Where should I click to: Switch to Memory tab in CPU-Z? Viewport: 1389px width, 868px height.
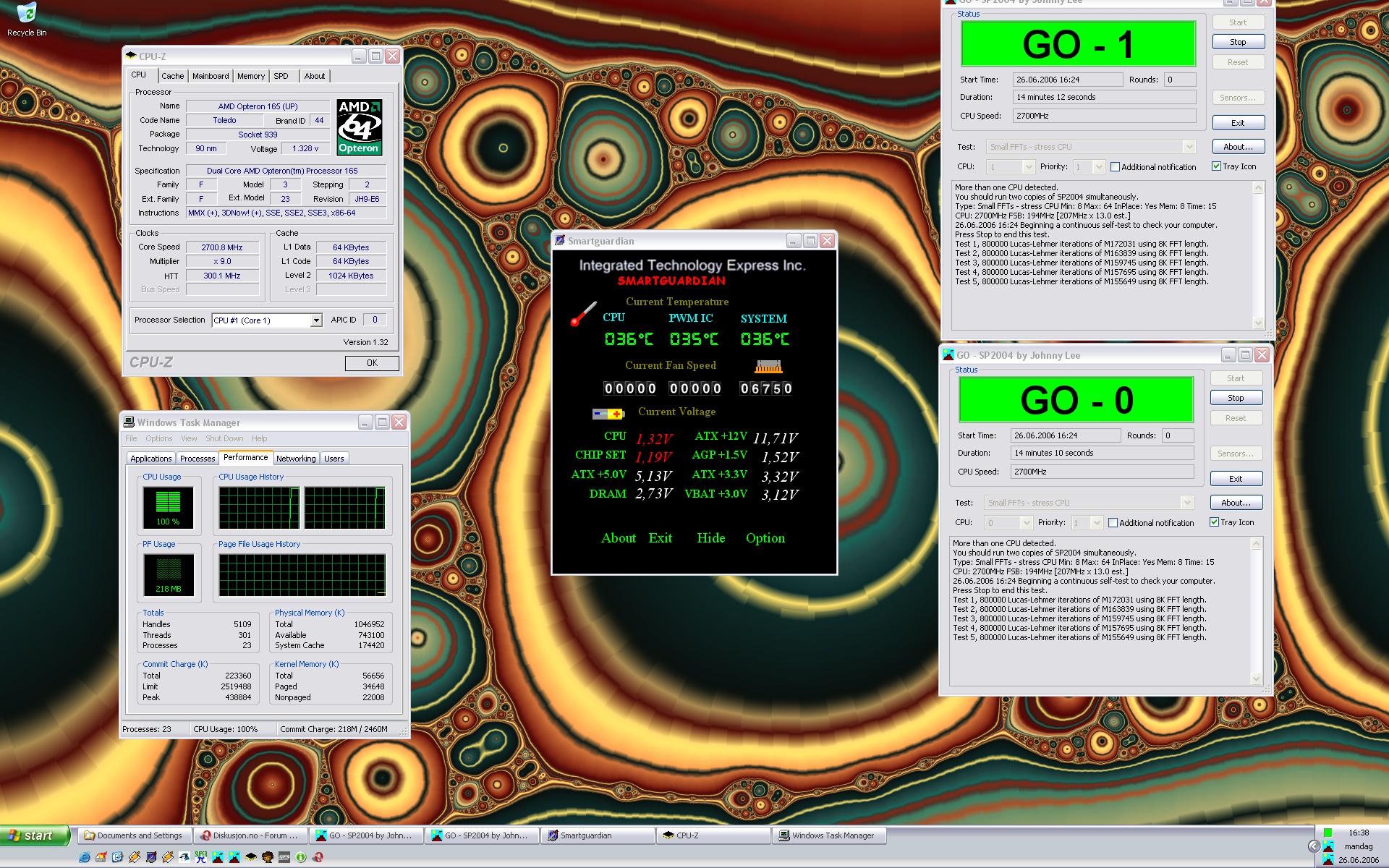[251, 76]
